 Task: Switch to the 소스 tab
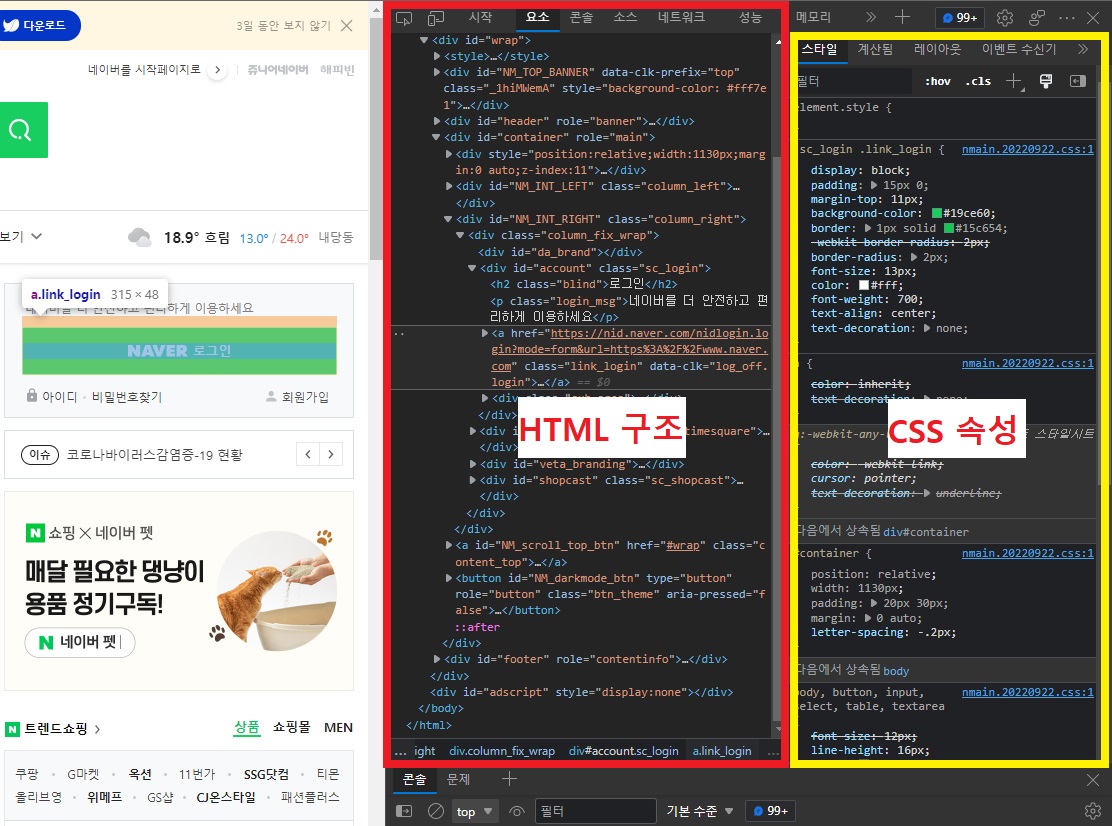[625, 17]
